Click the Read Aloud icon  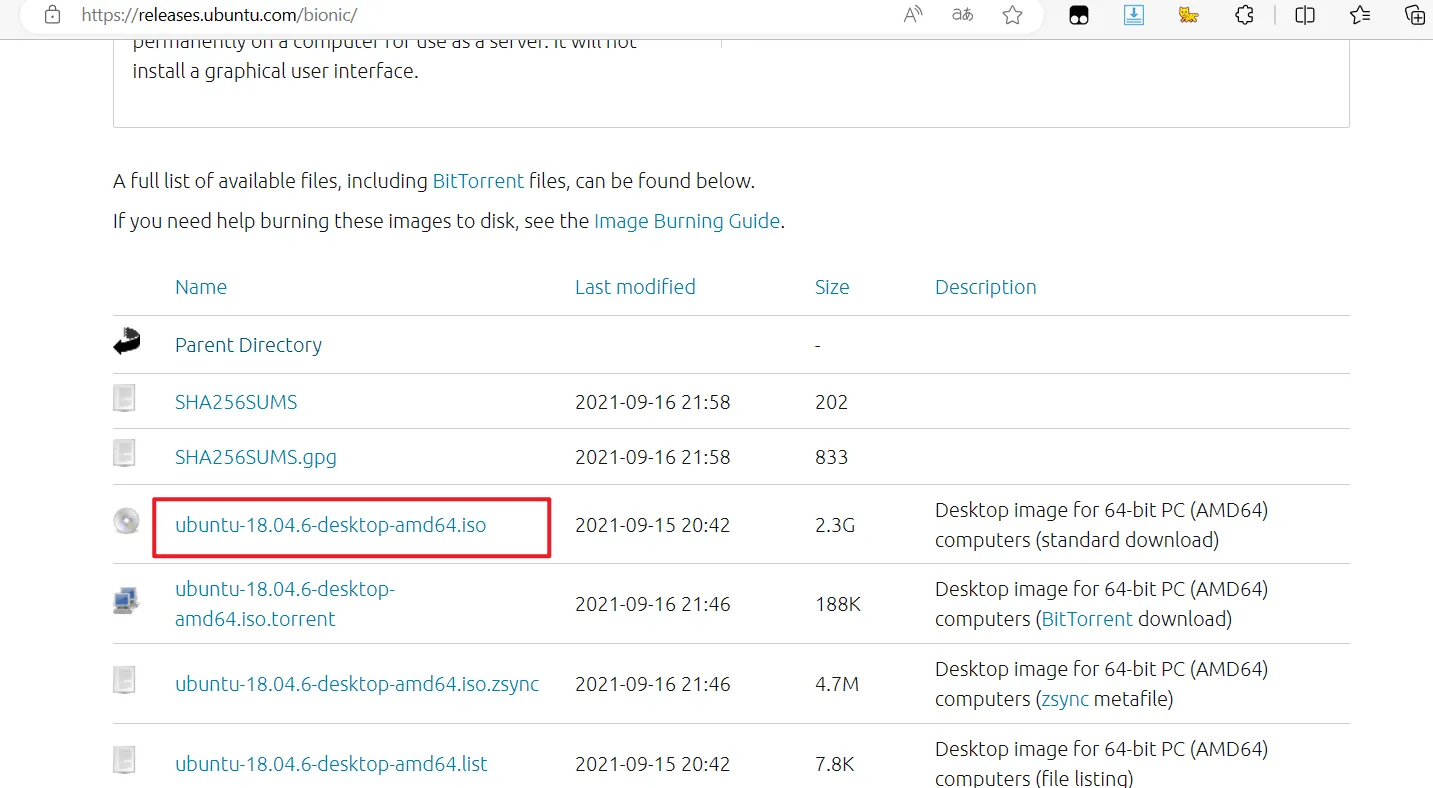point(913,15)
